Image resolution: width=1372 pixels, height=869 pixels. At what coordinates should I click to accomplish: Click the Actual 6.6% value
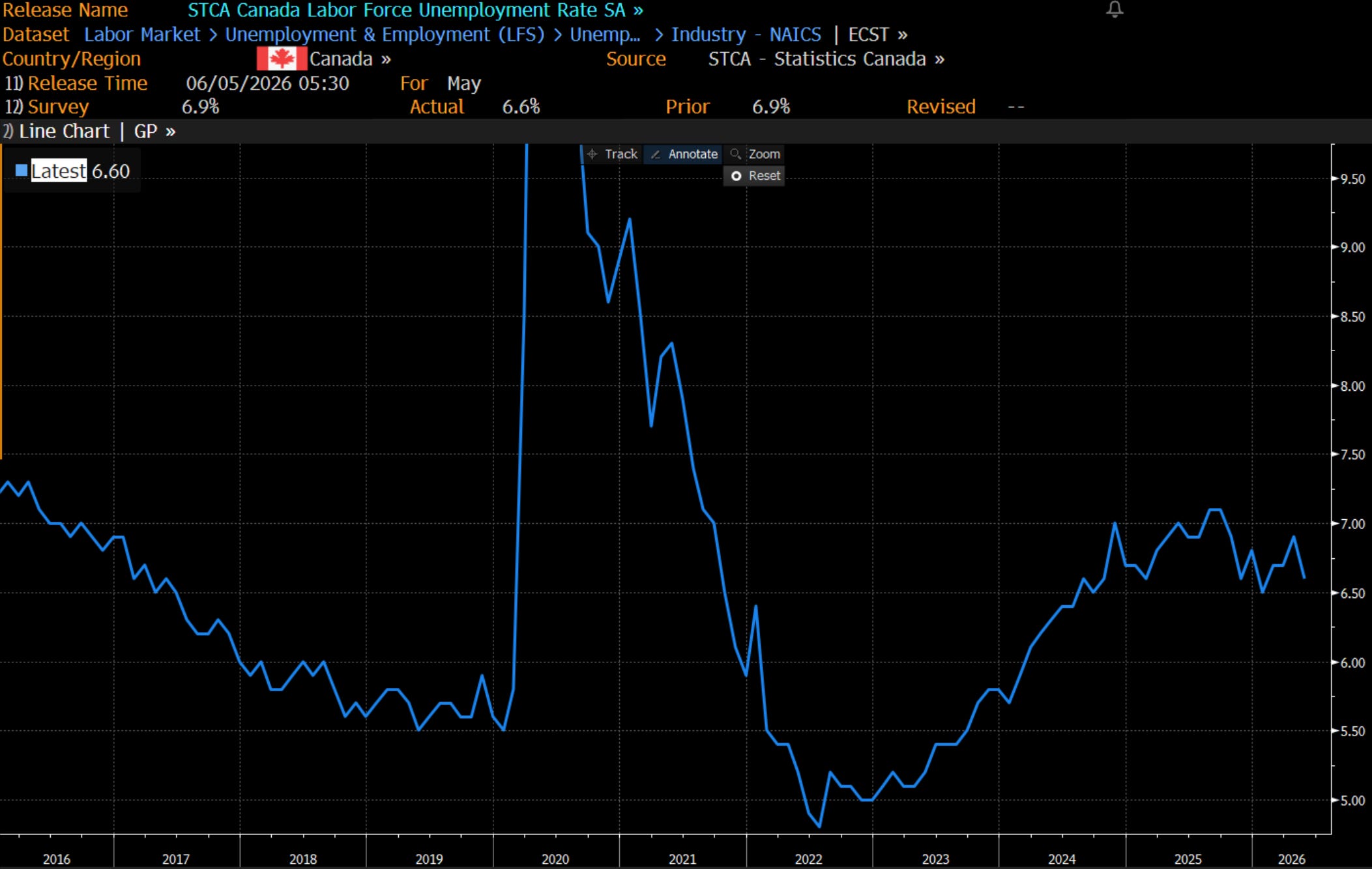pyautogui.click(x=521, y=107)
